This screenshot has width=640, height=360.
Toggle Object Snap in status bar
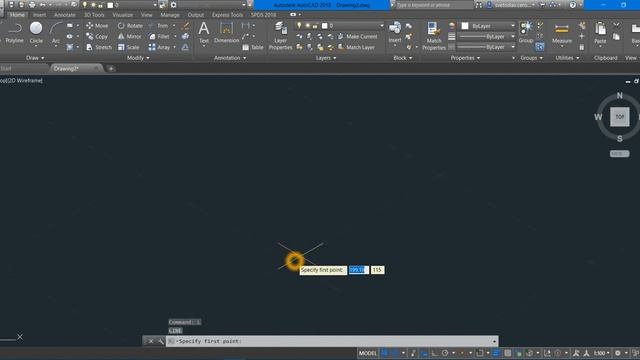click(x=480, y=353)
